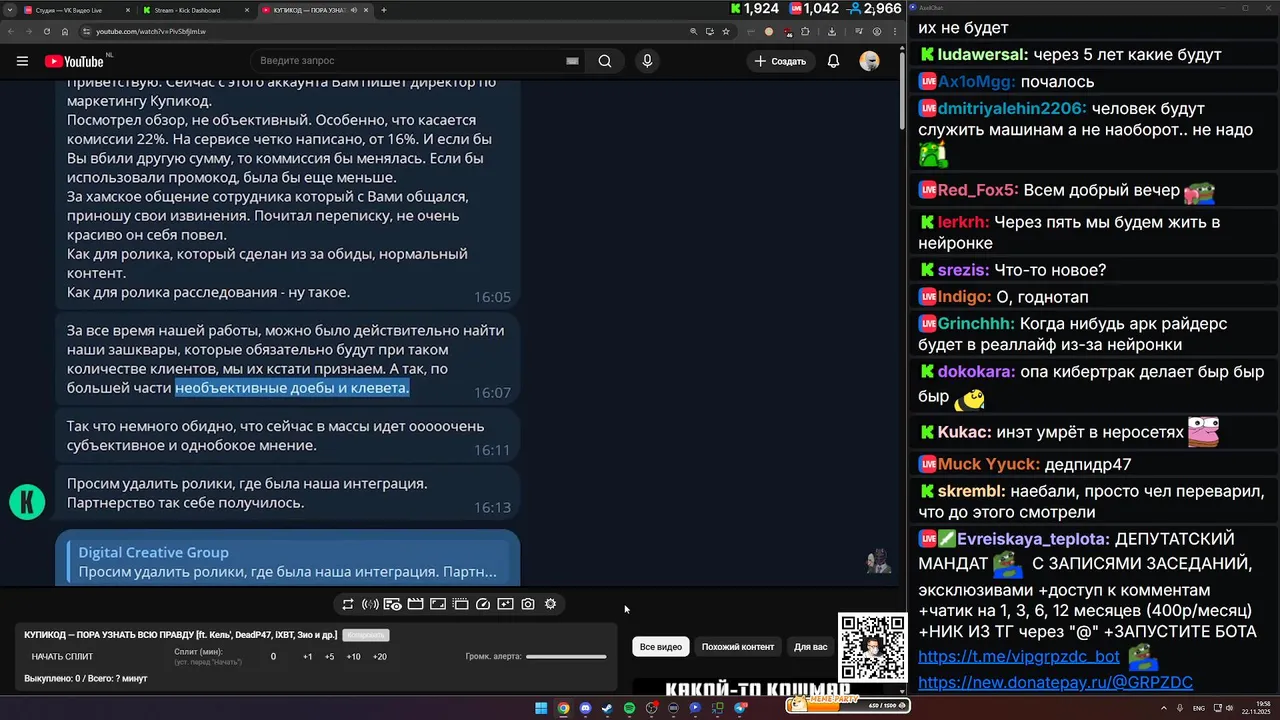Click the fullscreen frame icon in overlay toolbar
Screen dimensions: 1280x720
point(437,604)
